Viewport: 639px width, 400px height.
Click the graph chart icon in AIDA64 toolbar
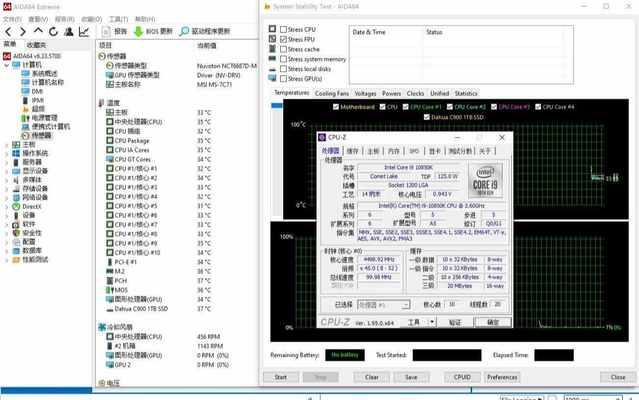(84, 31)
